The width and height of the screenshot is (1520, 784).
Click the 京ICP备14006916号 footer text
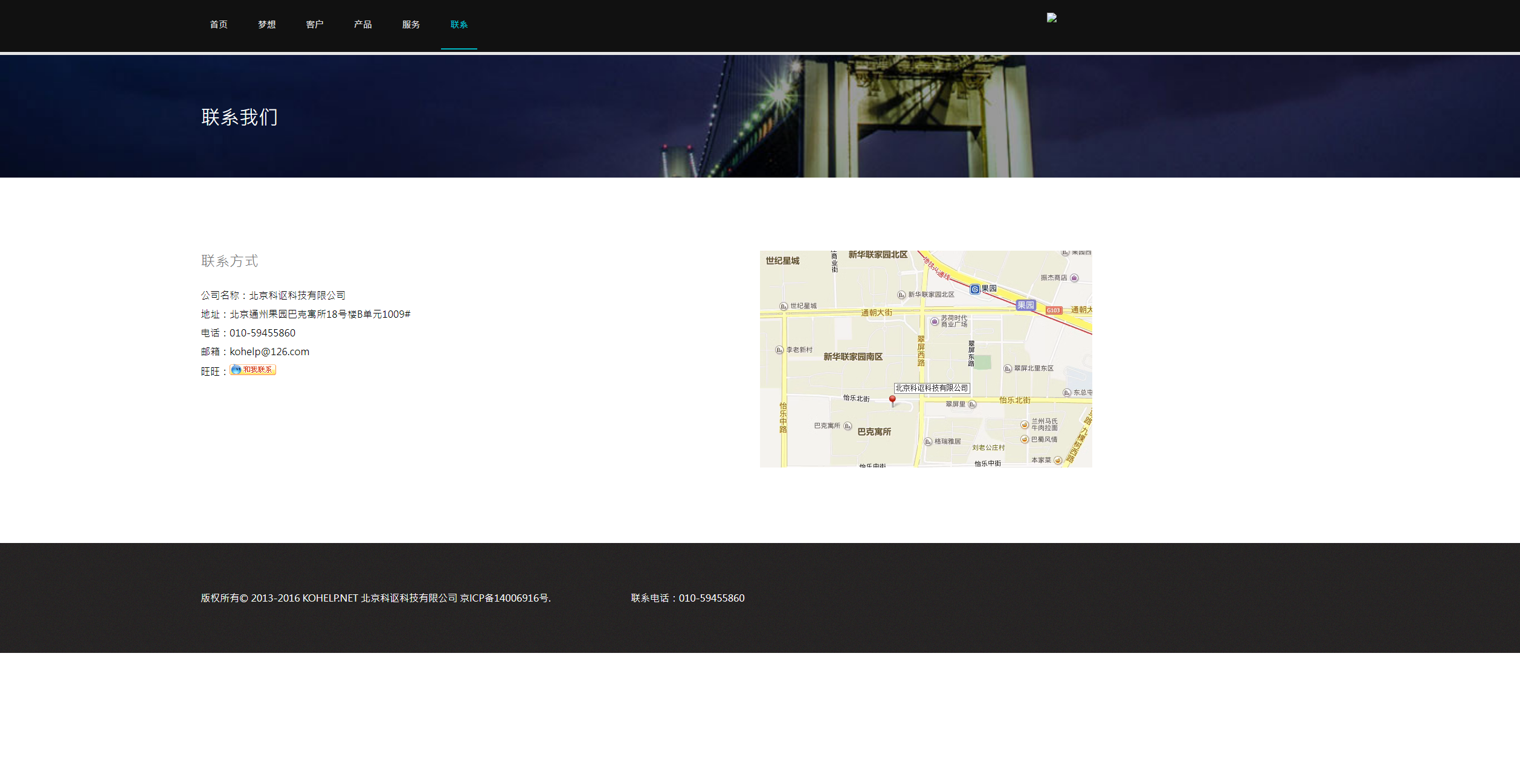(x=504, y=598)
